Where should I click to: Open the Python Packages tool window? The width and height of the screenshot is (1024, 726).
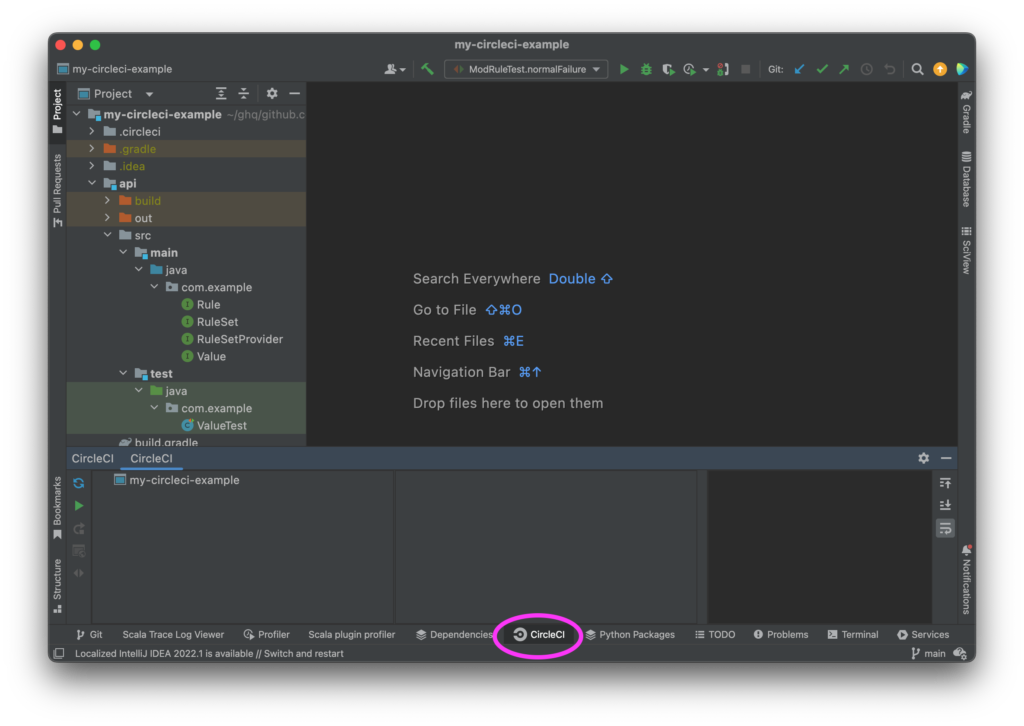630,635
